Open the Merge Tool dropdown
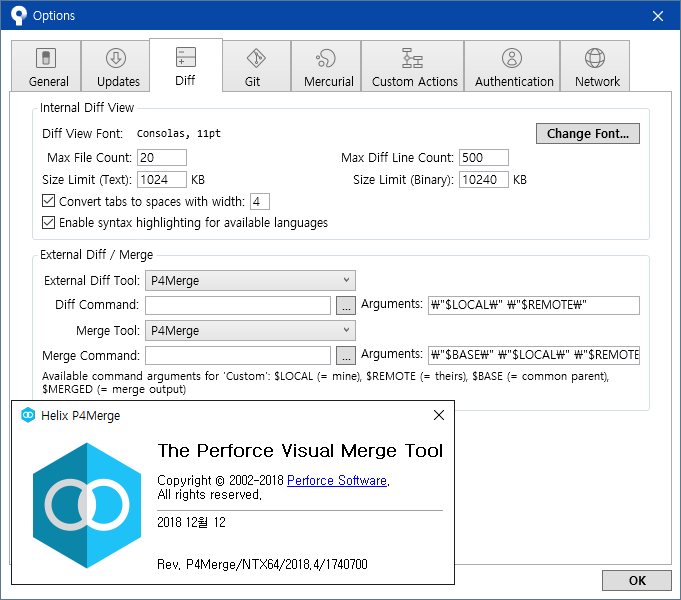 250,331
